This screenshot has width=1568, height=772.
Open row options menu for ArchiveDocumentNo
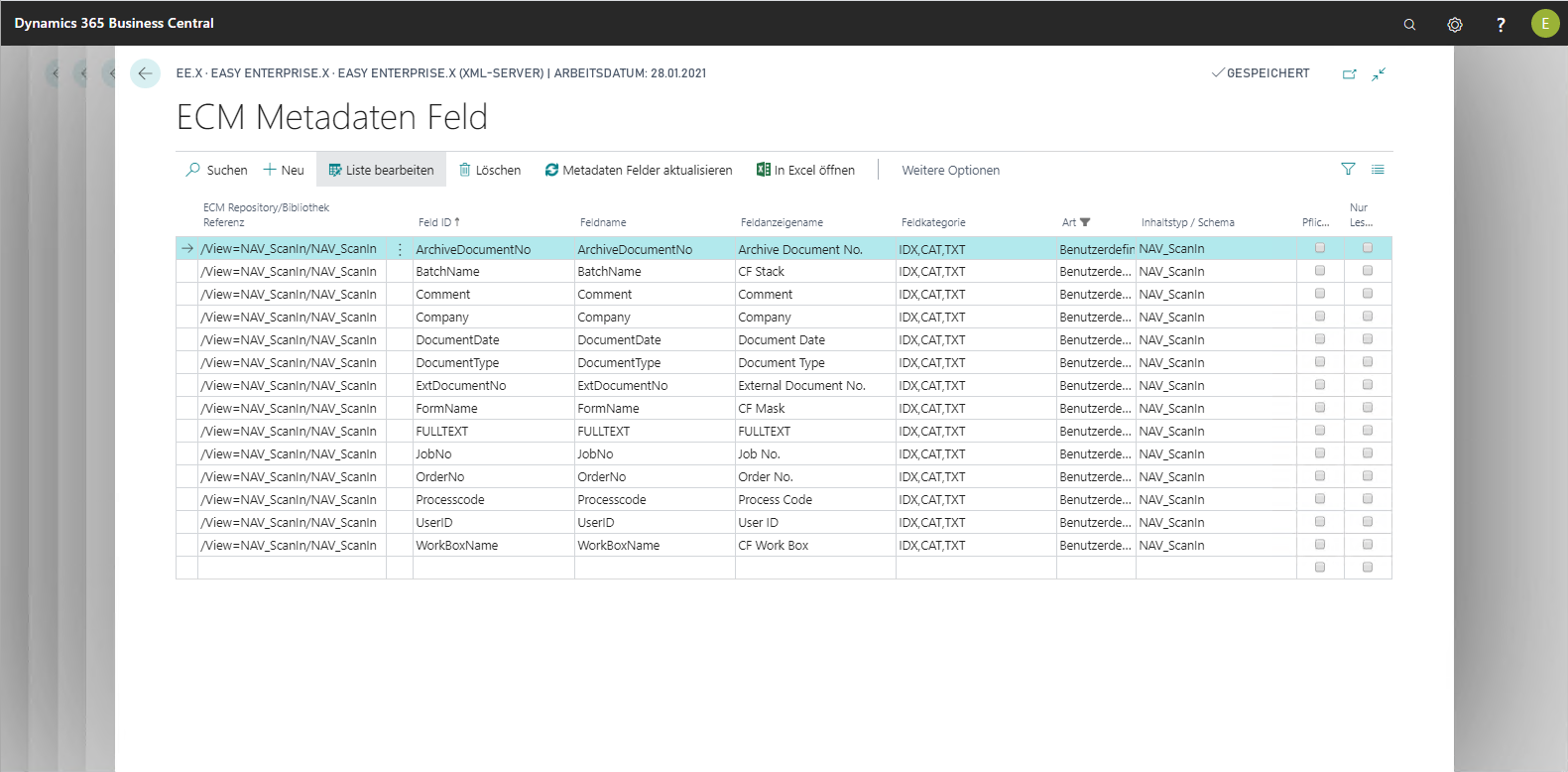[400, 250]
